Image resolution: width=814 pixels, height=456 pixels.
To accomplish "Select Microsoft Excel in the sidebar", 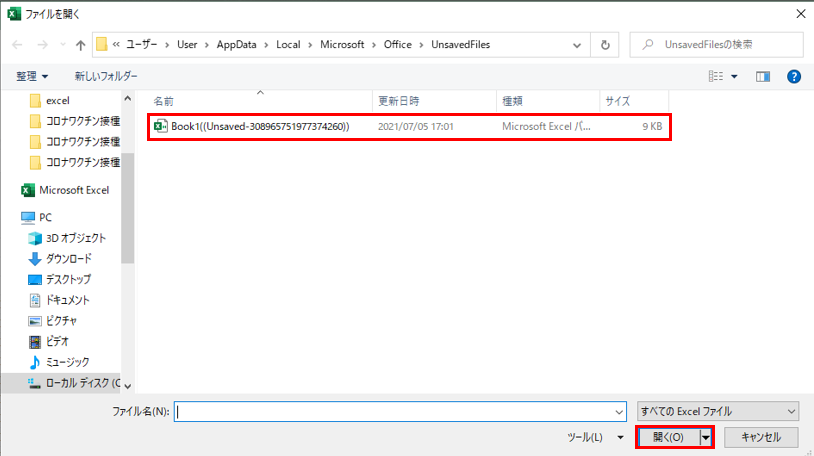I will pos(73,190).
